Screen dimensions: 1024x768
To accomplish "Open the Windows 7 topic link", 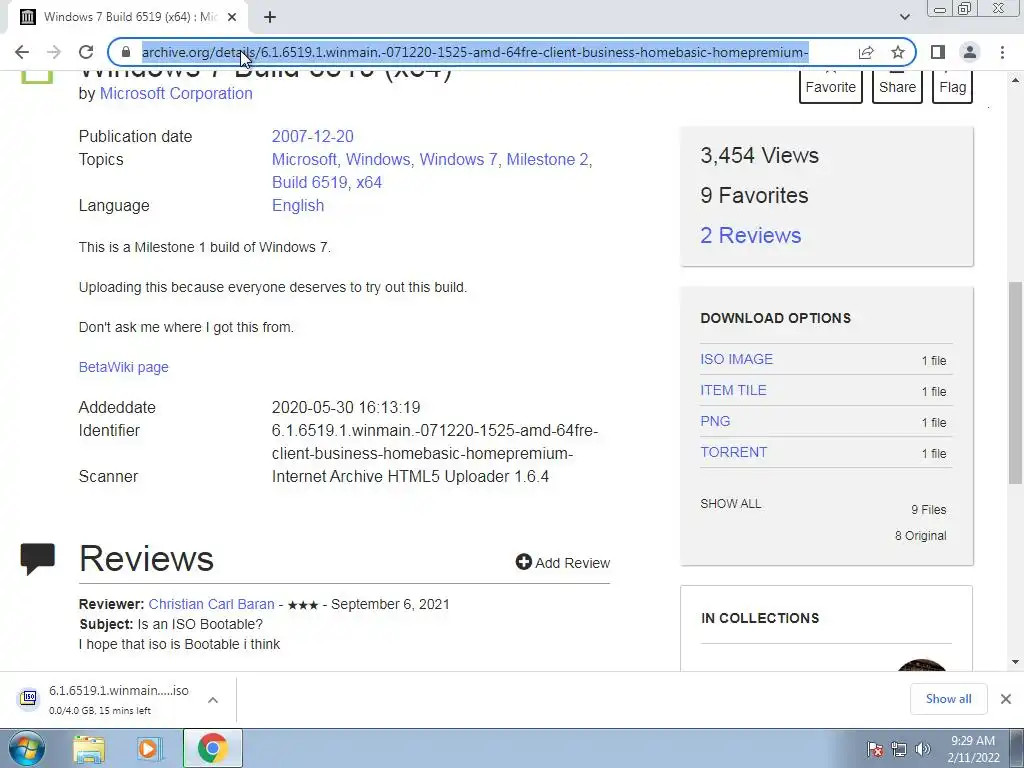I will (x=458, y=159).
